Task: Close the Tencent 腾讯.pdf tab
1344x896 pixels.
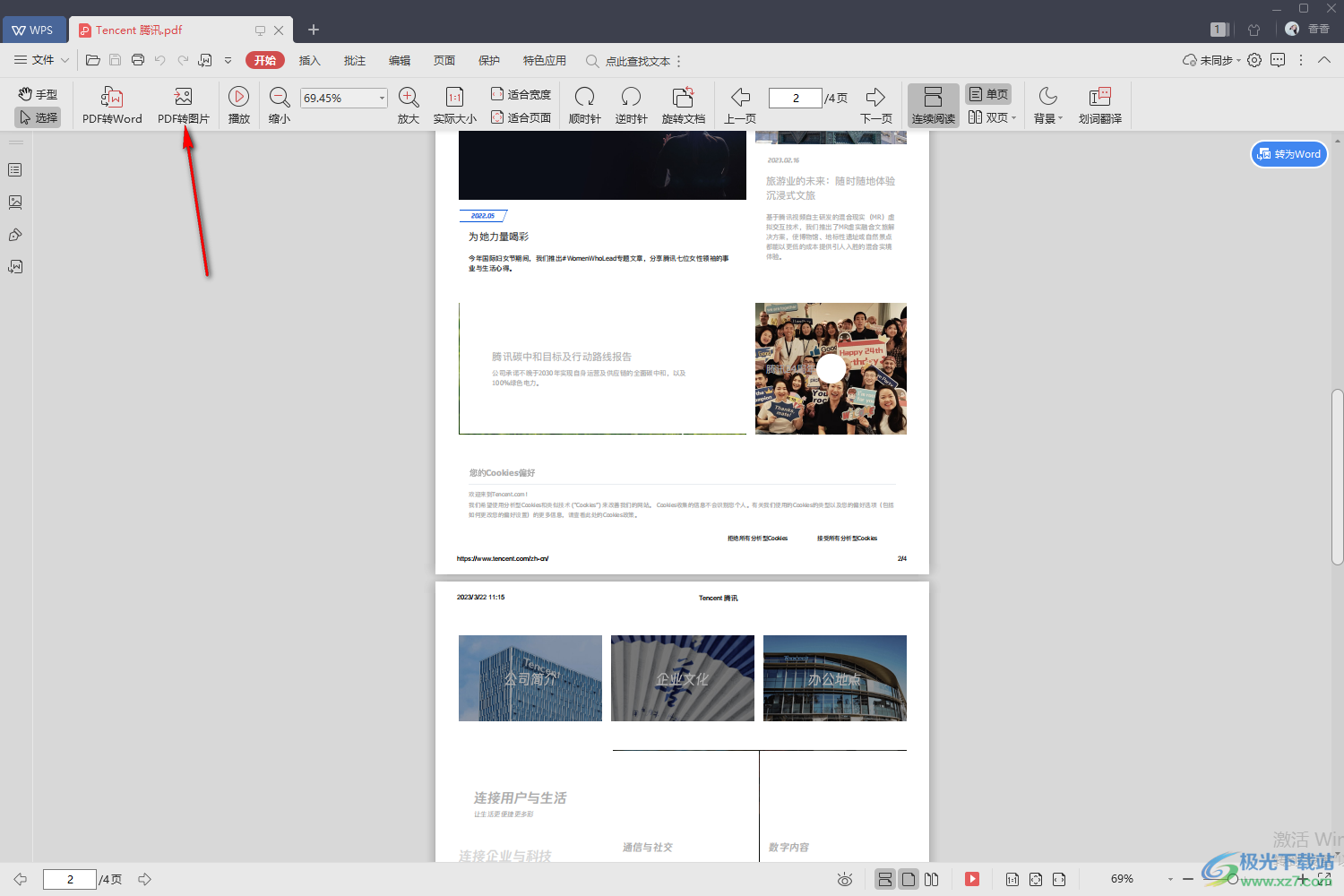Action: (279, 30)
